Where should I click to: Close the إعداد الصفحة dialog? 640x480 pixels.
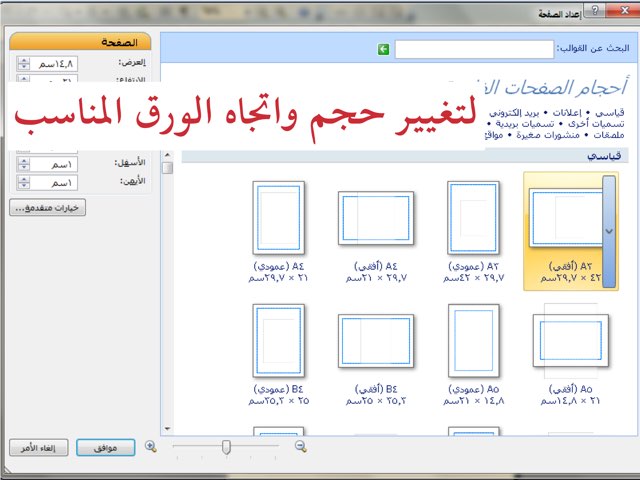pos(624,11)
